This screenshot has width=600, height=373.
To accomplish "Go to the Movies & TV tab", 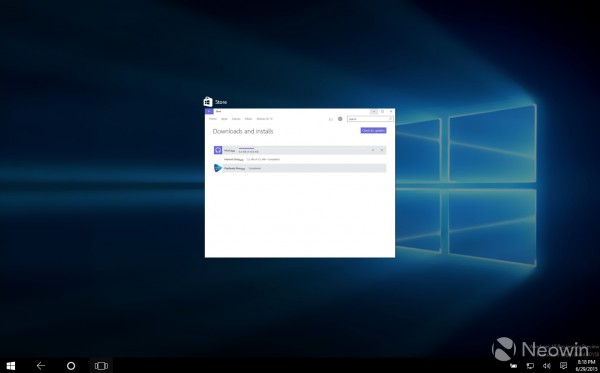I will tap(265, 119).
